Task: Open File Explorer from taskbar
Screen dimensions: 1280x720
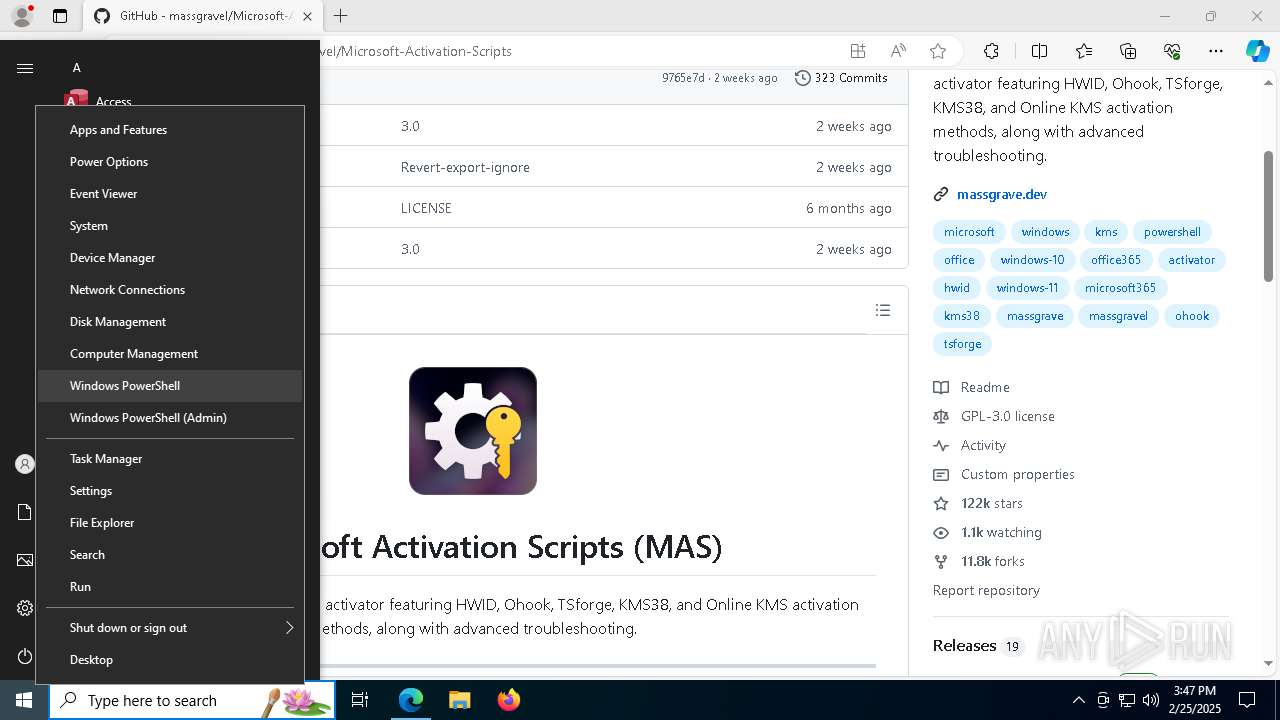Action: point(459,700)
